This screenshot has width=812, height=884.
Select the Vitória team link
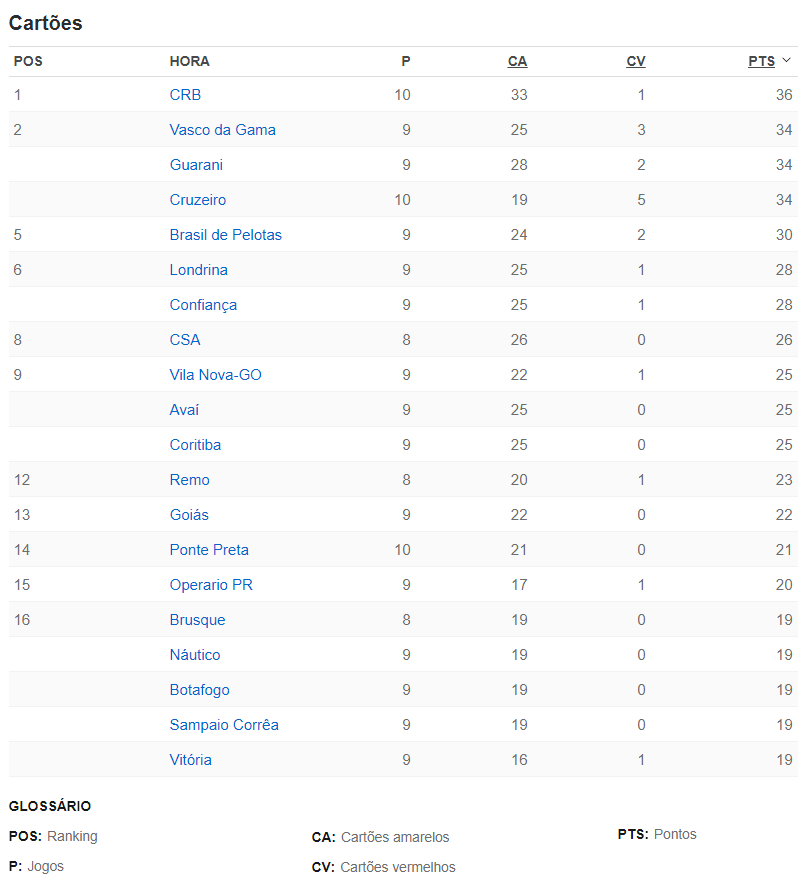click(191, 760)
